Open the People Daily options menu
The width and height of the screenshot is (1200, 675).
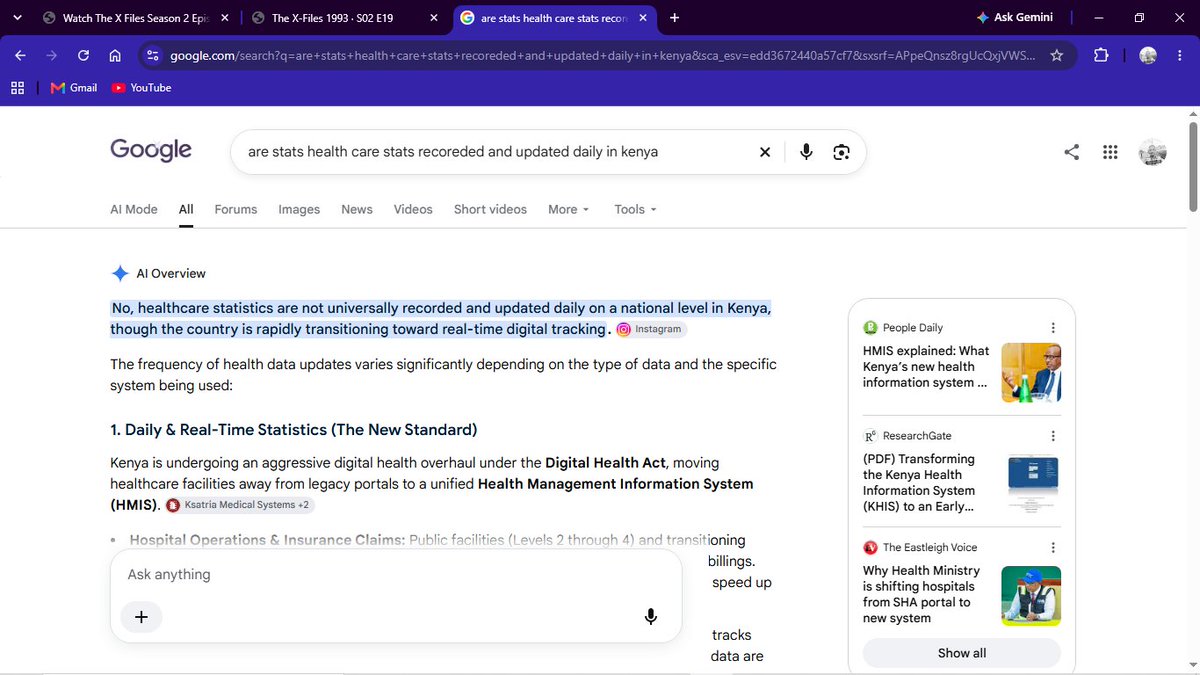(x=1052, y=328)
